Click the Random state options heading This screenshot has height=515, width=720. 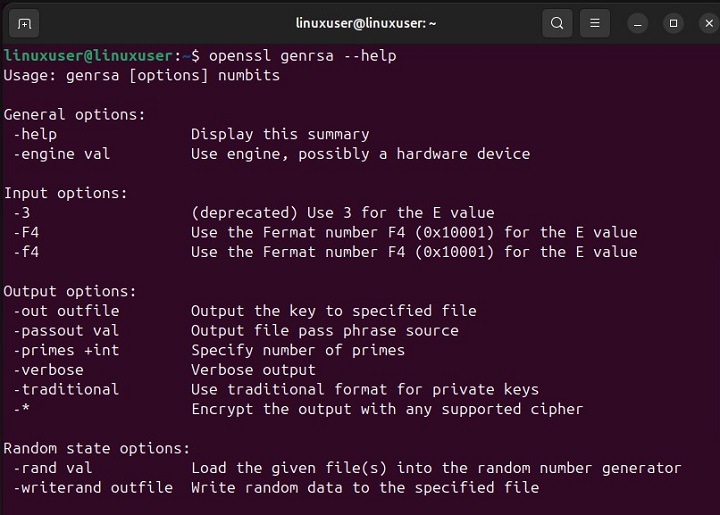(x=96, y=448)
